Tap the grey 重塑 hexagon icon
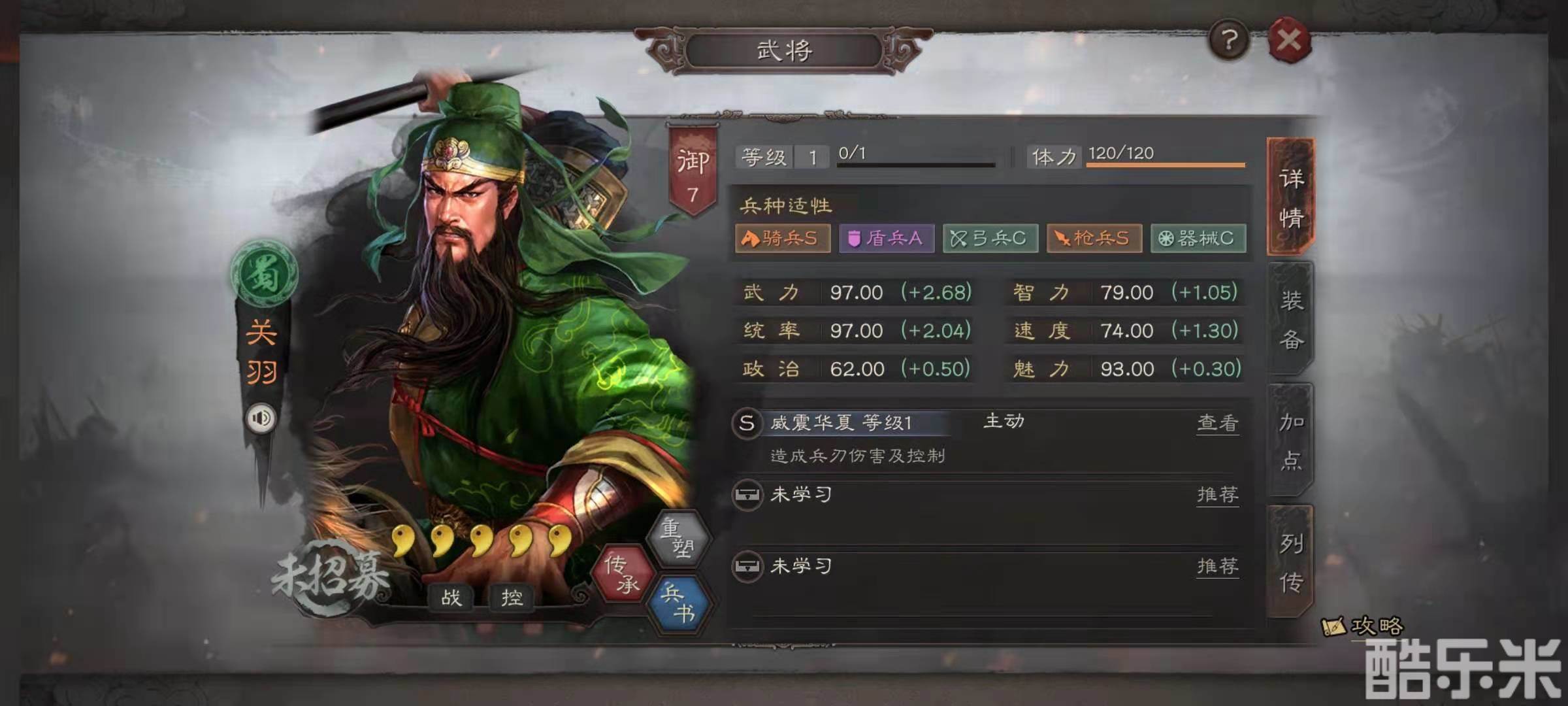The width and height of the screenshot is (1568, 706). 678,537
